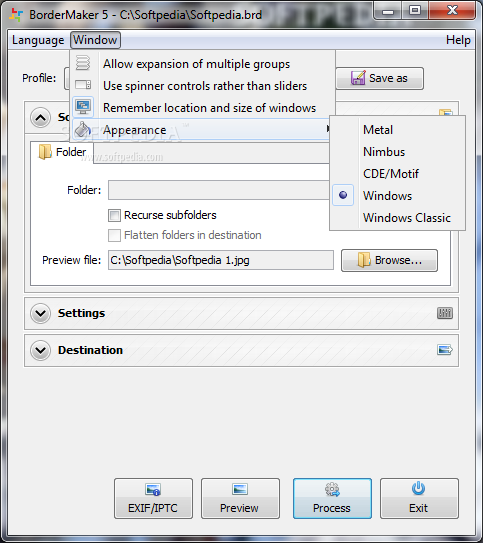This screenshot has height=543, width=483.
Task: Click the Destination group header text
Action: [90, 350]
